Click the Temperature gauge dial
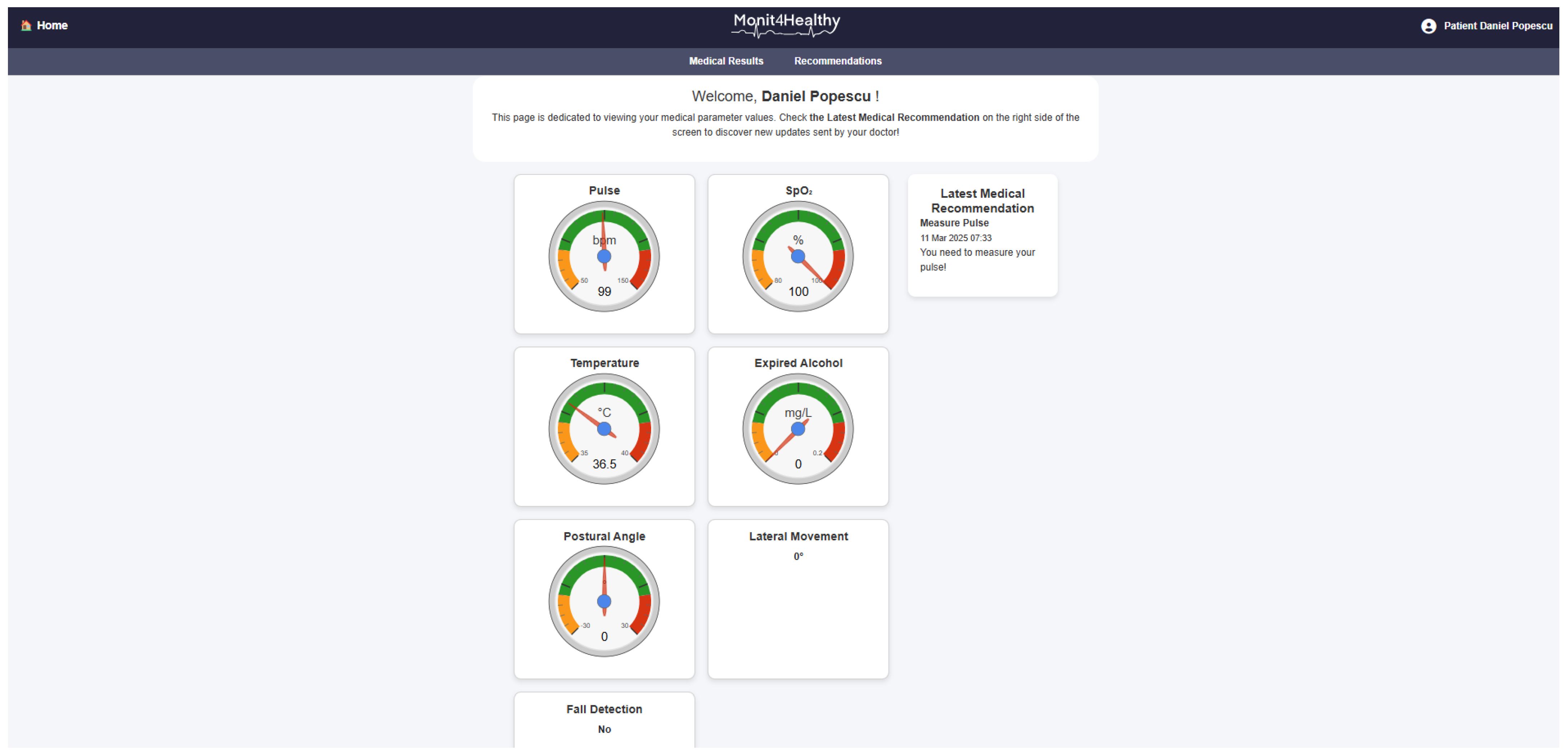 pos(604,429)
